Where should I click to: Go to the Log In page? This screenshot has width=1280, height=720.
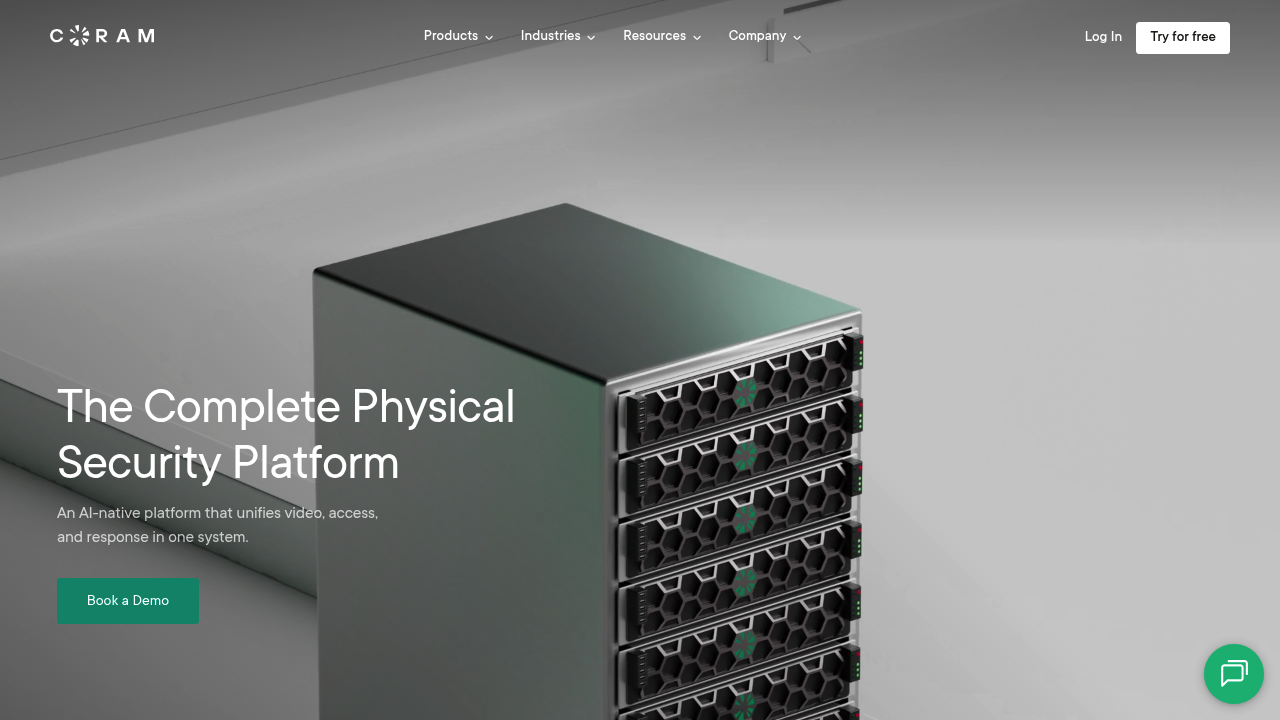(x=1103, y=37)
